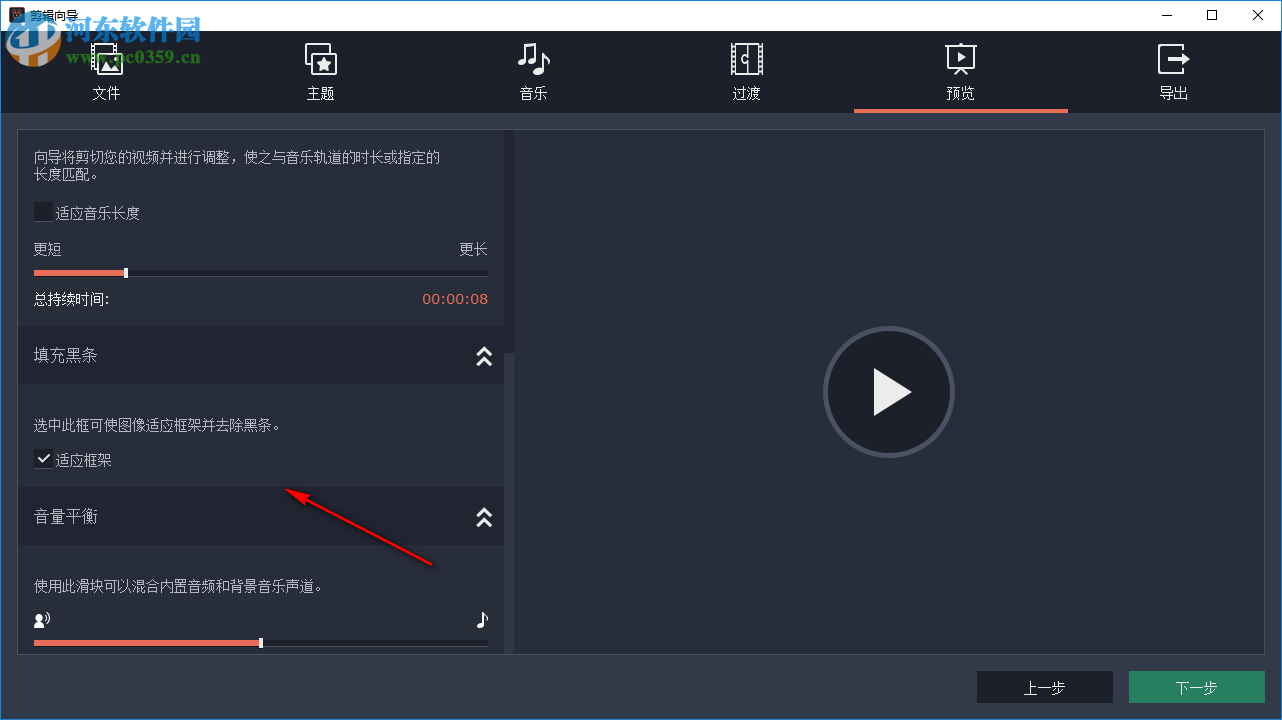
Task: Expand the 填充黑条 panel header
Action: (x=484, y=356)
